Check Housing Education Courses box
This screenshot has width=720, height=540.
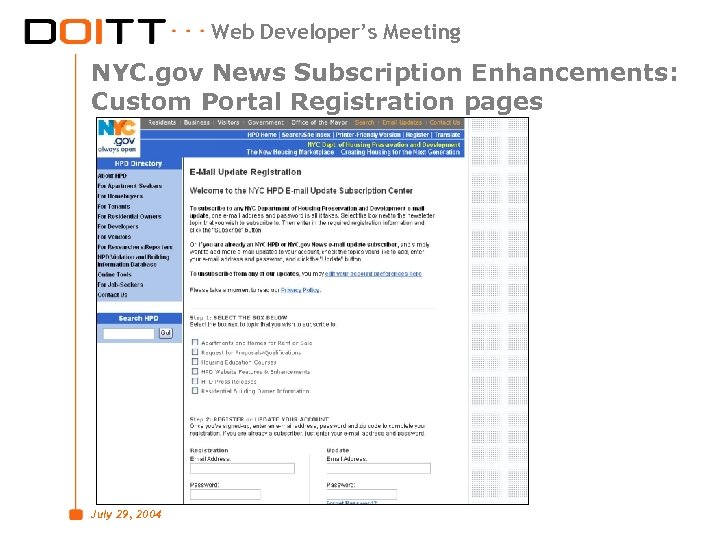point(195,362)
